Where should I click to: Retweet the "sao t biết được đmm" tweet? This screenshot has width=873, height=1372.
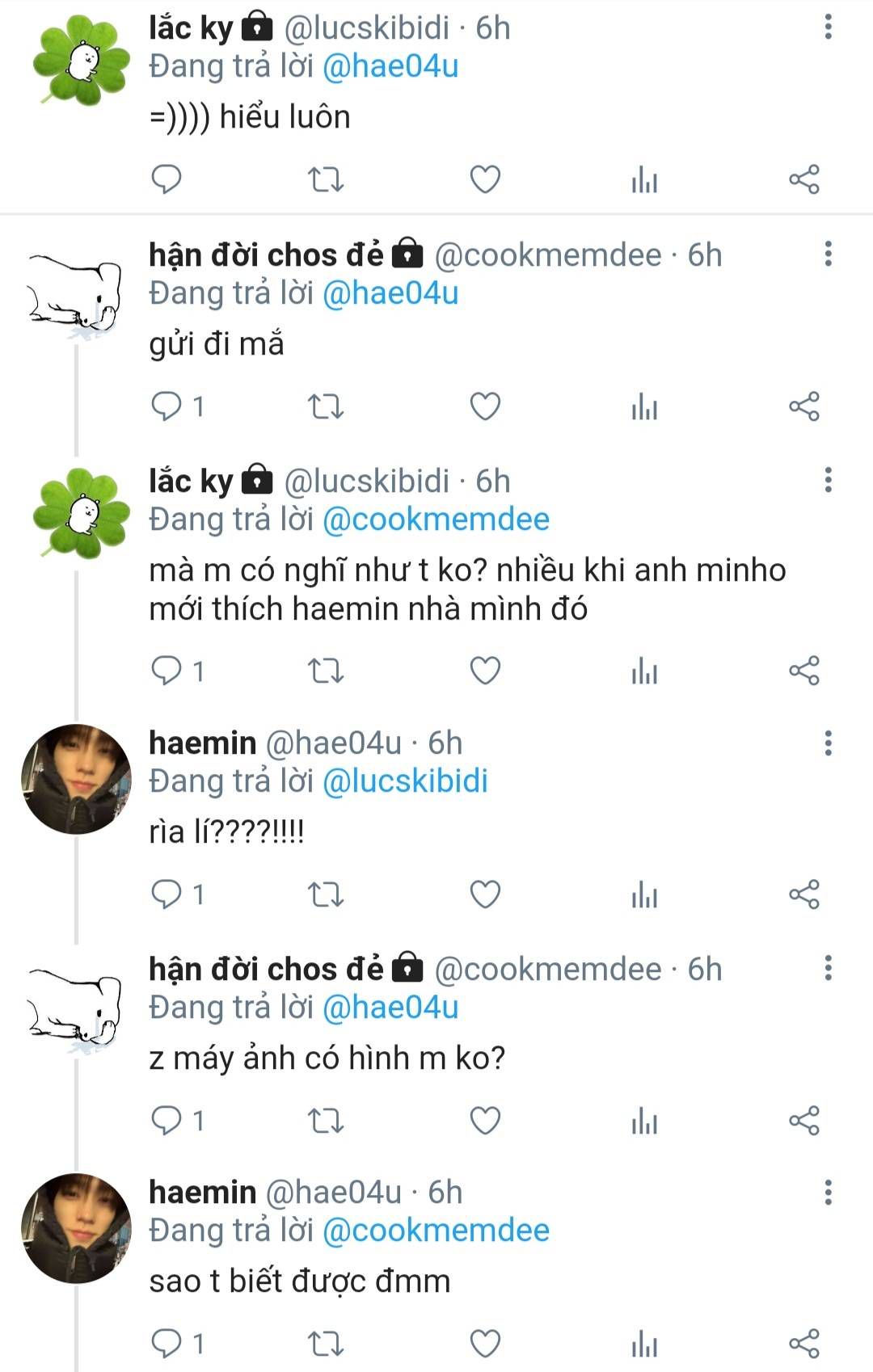326,1344
